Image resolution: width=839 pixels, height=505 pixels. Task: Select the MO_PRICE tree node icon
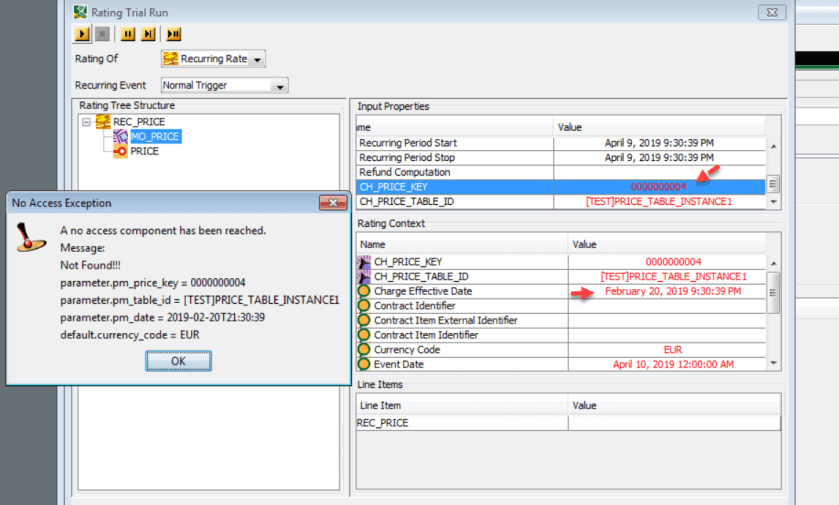click(120, 137)
